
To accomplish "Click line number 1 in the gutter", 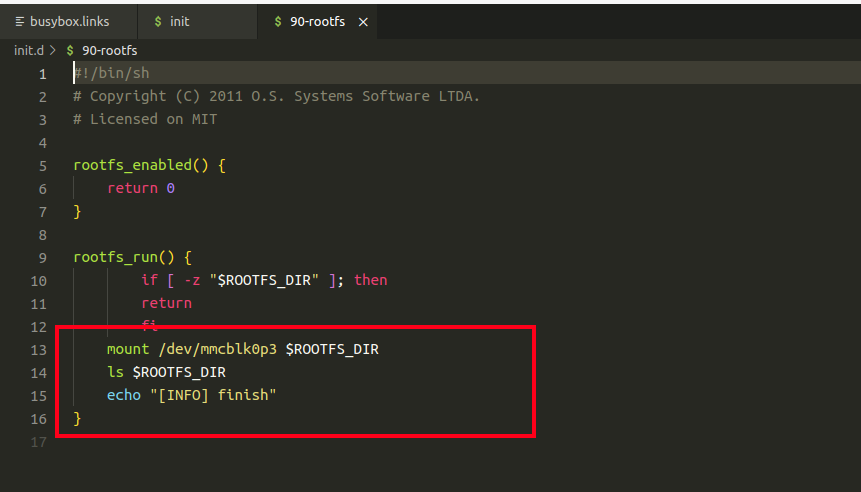I will pos(42,74).
